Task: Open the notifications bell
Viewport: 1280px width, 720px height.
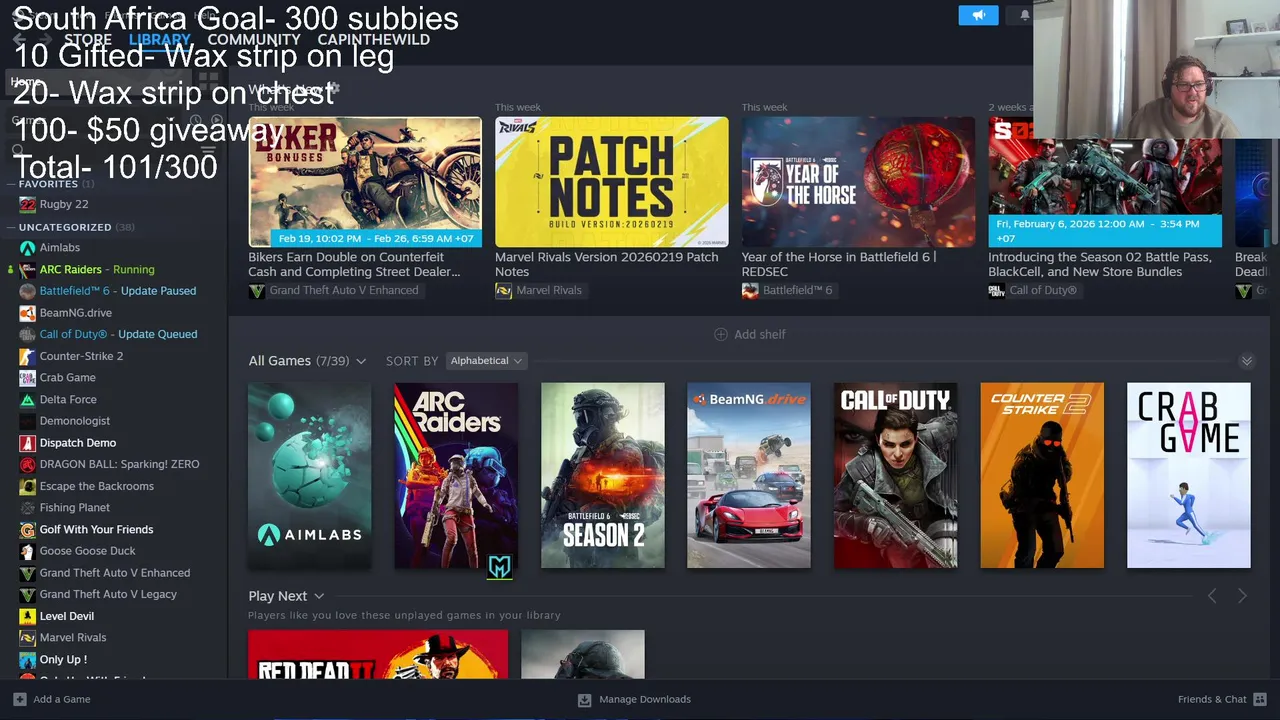Action: (1025, 15)
